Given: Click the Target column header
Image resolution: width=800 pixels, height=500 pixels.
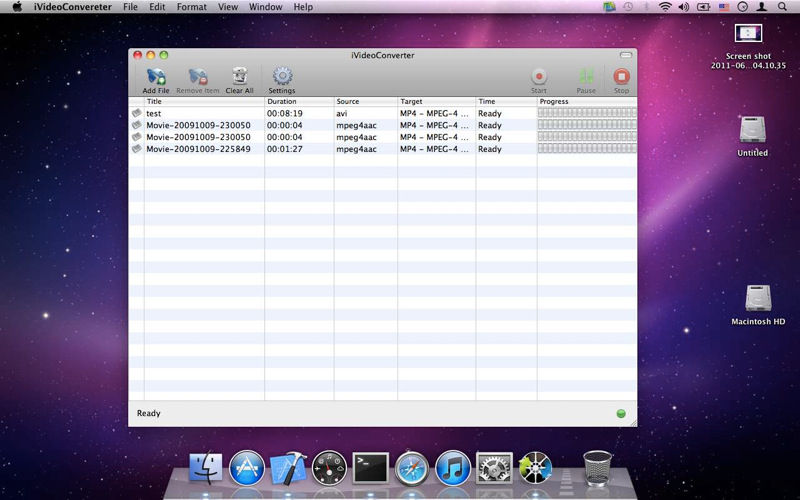Looking at the screenshot, I should coord(437,102).
